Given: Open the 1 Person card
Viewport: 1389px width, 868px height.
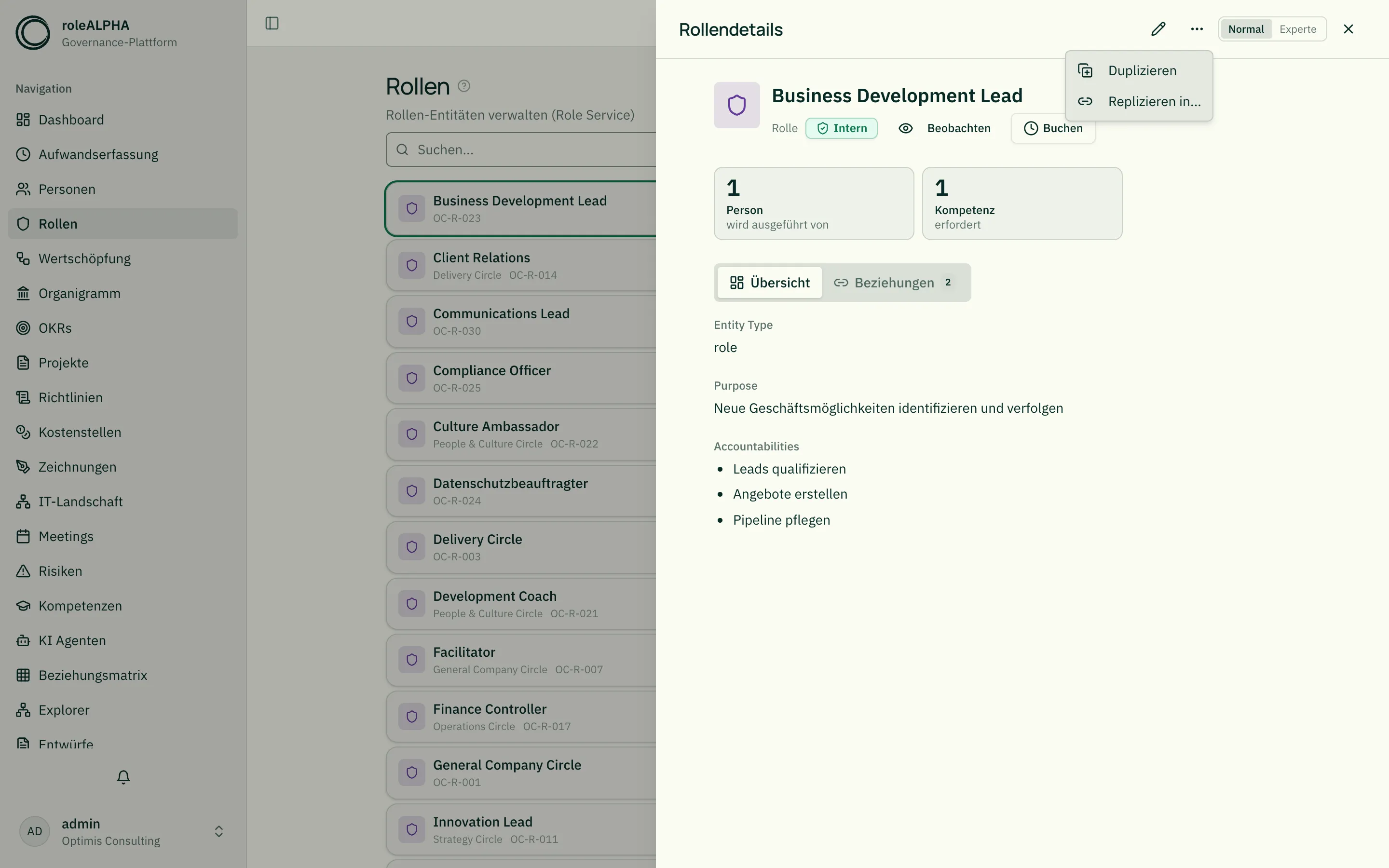Looking at the screenshot, I should pyautogui.click(x=814, y=203).
